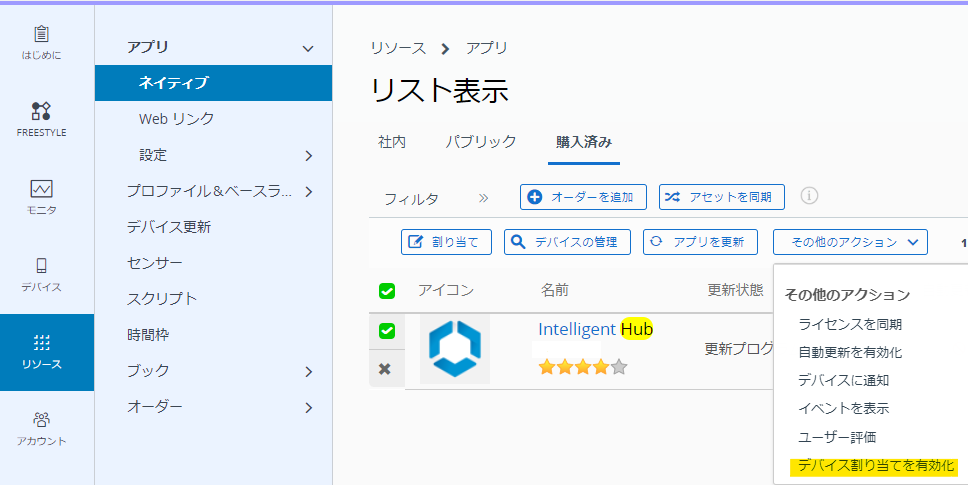Open the アカウント accounts icon
This screenshot has width=968, height=485.
[41, 419]
